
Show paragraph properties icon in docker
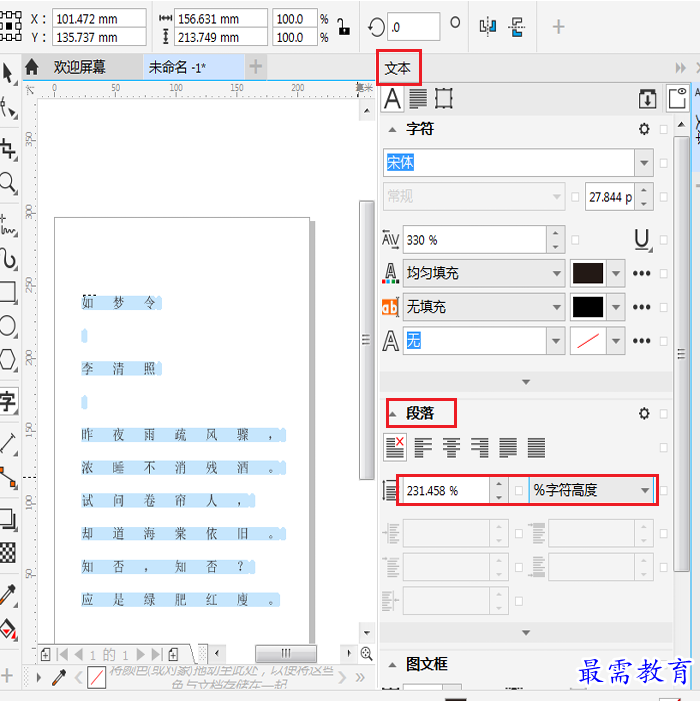point(418,99)
